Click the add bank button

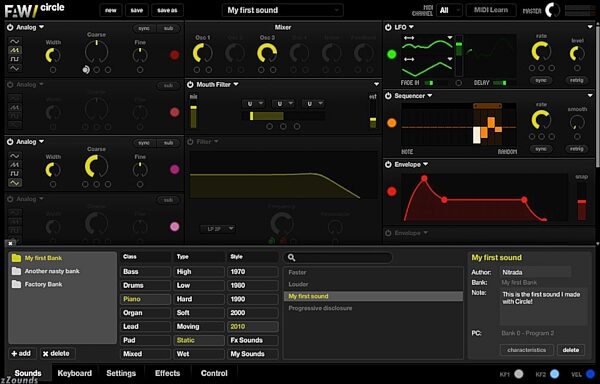tap(22, 353)
